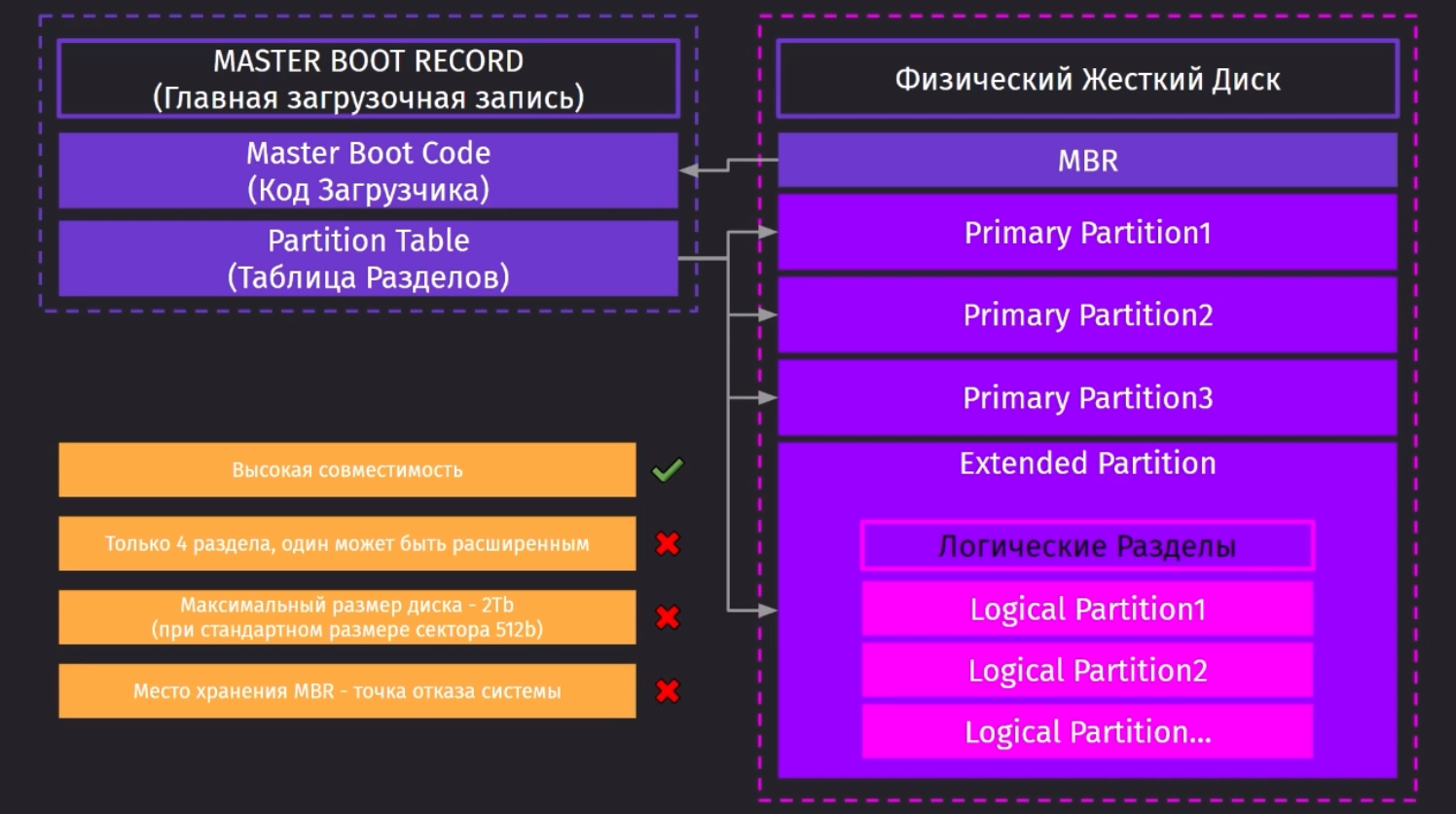Click the green checkmark beside Высокая совместимость
The height and width of the screenshot is (814, 1456).
pos(668,470)
